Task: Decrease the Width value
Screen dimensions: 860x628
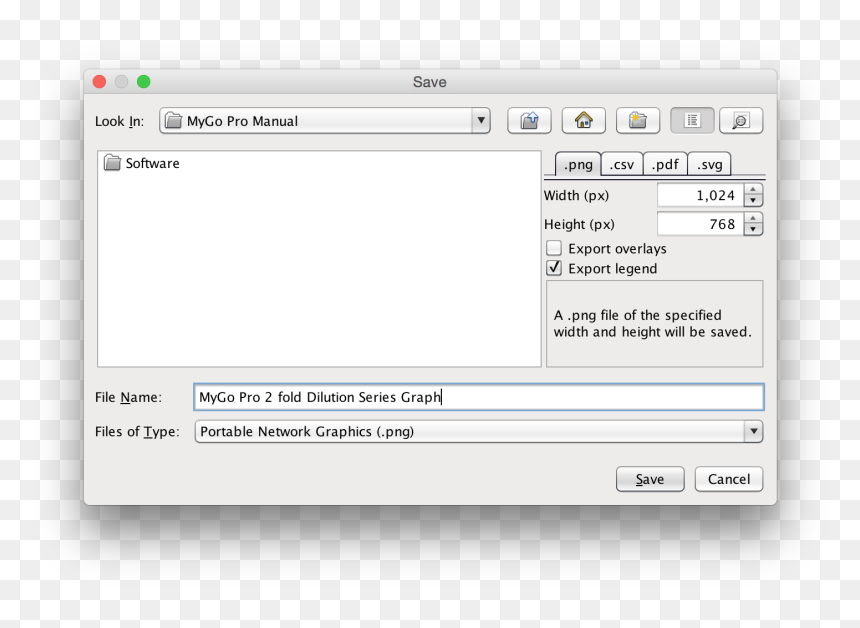Action: tap(753, 201)
